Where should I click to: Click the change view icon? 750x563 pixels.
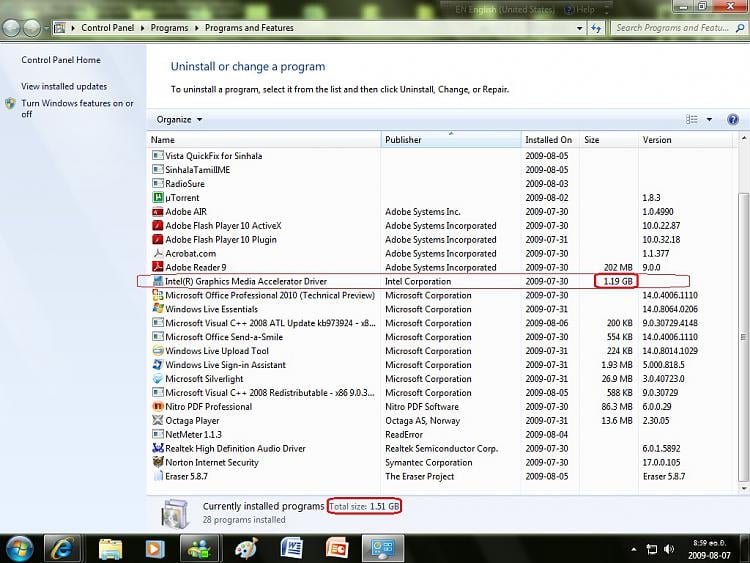[692, 120]
